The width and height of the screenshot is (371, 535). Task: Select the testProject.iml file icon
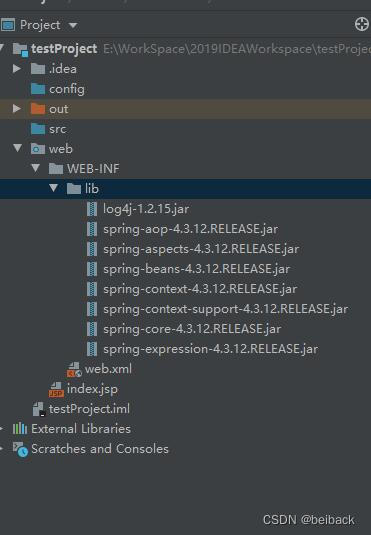pyautogui.click(x=39, y=409)
